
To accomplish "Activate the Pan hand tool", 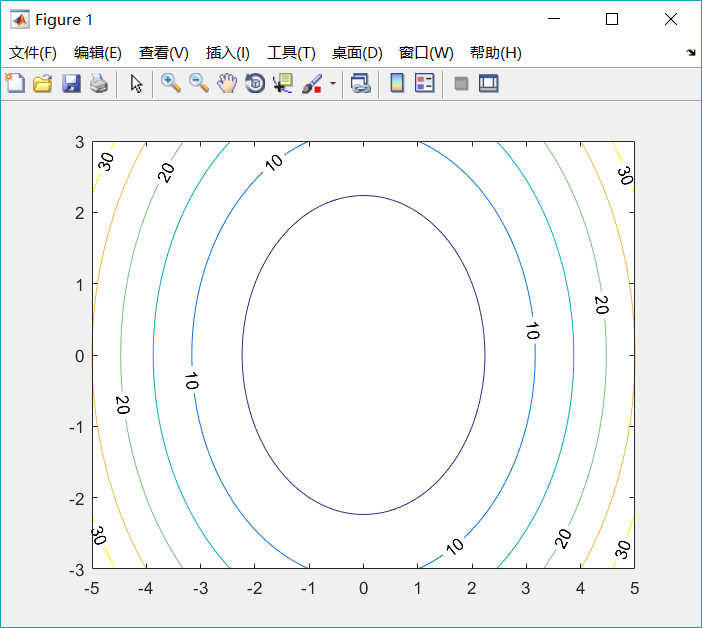I will 227,84.
